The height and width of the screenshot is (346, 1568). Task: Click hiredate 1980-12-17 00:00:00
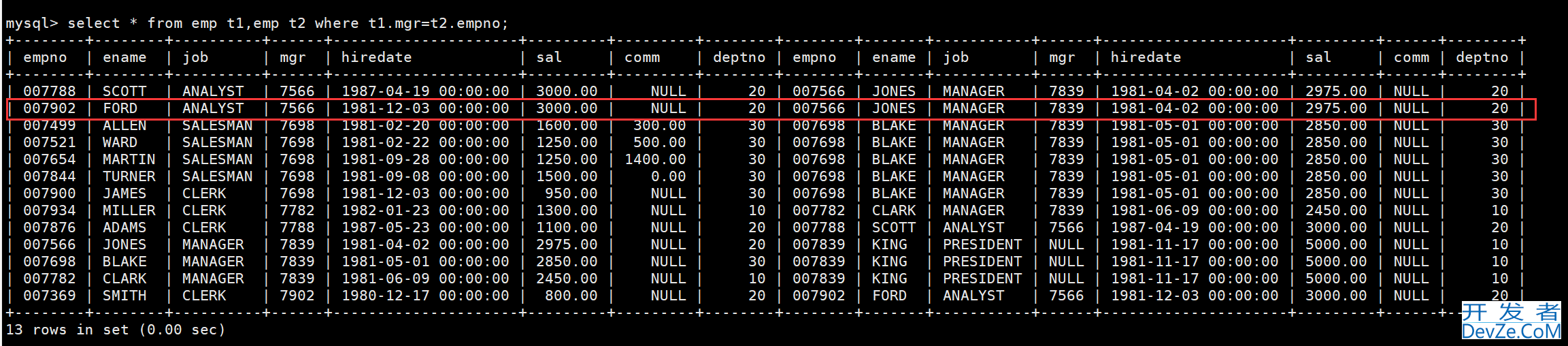point(425,296)
